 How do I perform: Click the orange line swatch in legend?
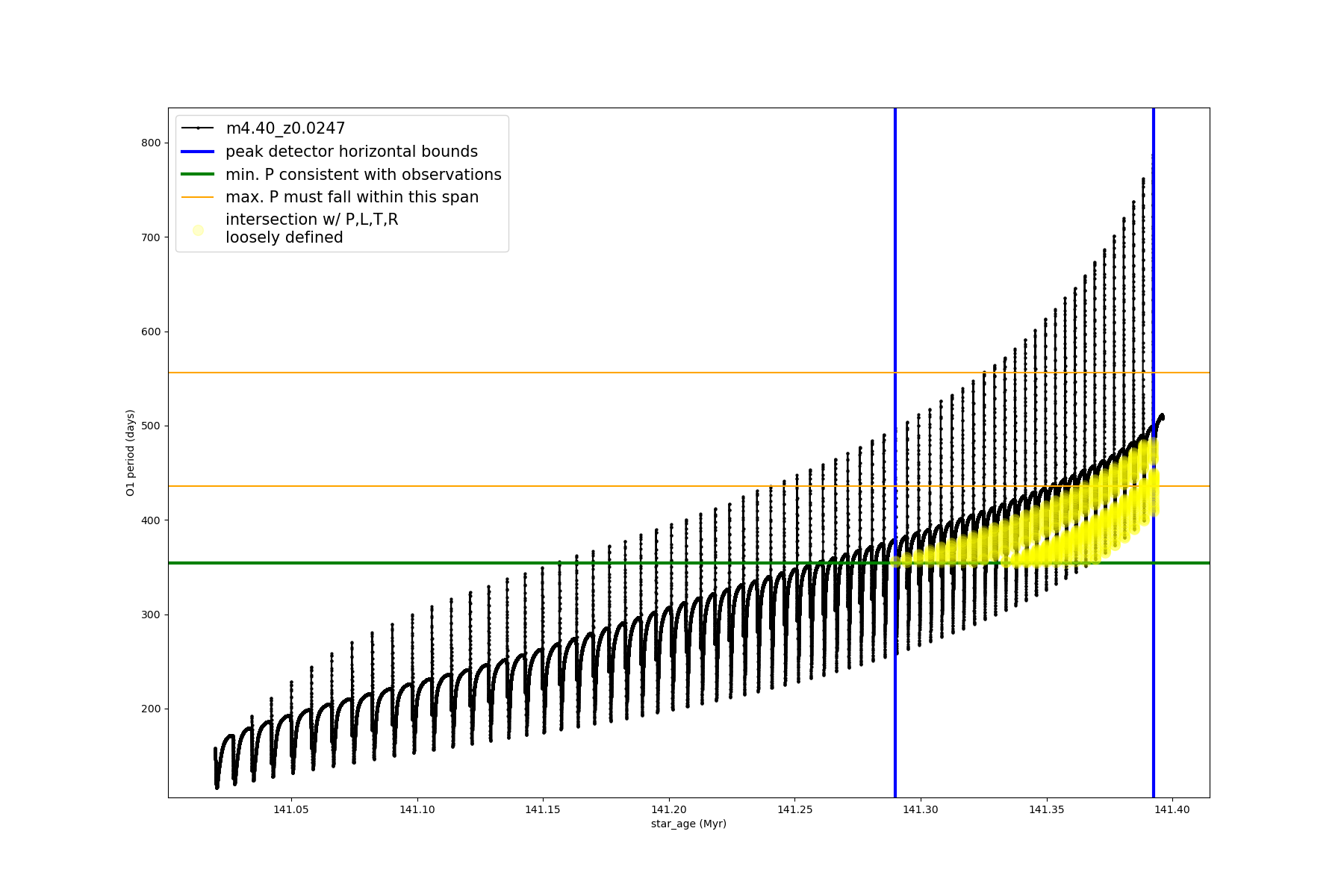click(198, 197)
